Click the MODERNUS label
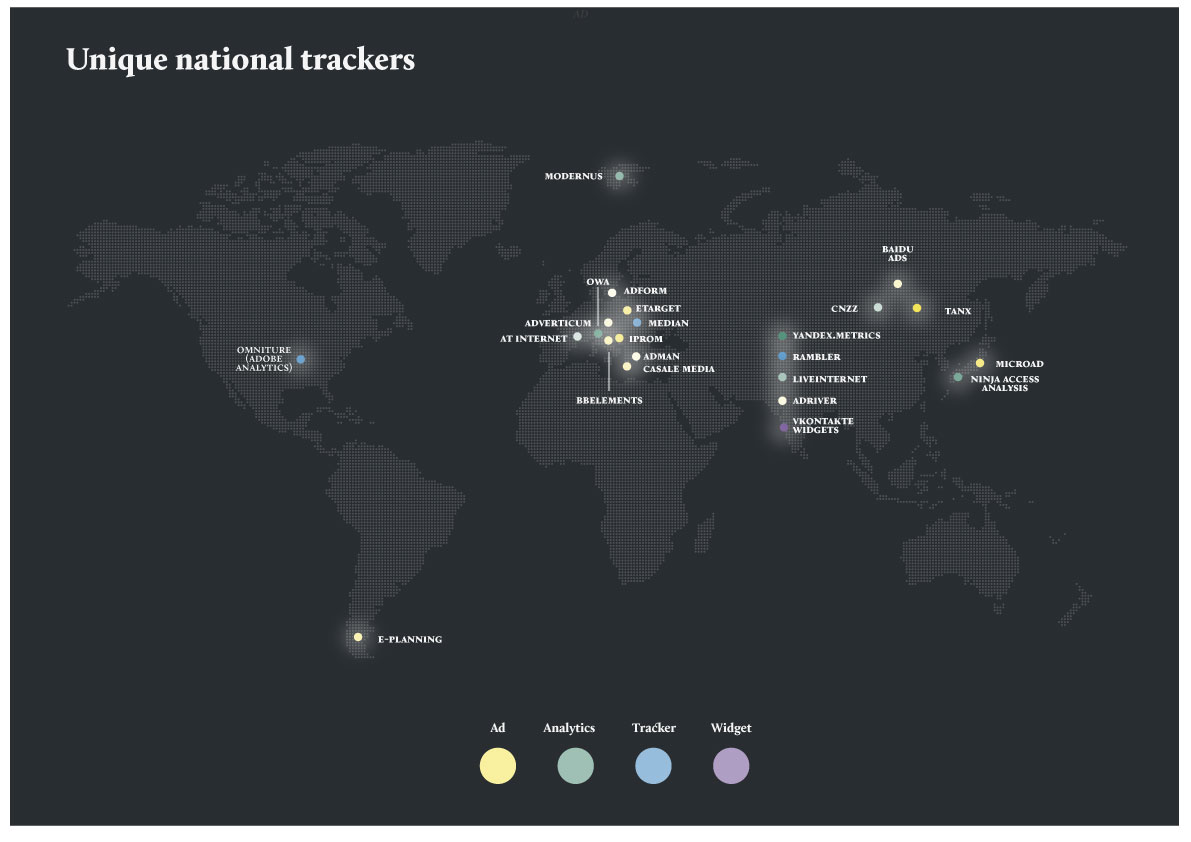 click(x=573, y=176)
